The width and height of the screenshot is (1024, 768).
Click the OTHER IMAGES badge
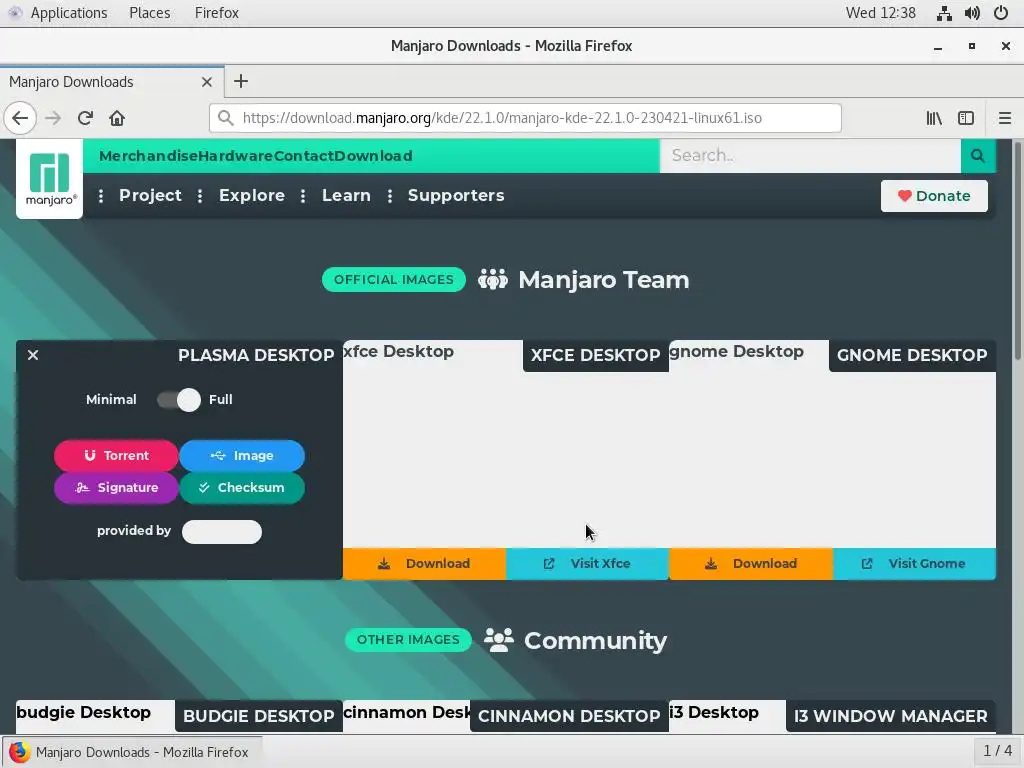tap(408, 640)
